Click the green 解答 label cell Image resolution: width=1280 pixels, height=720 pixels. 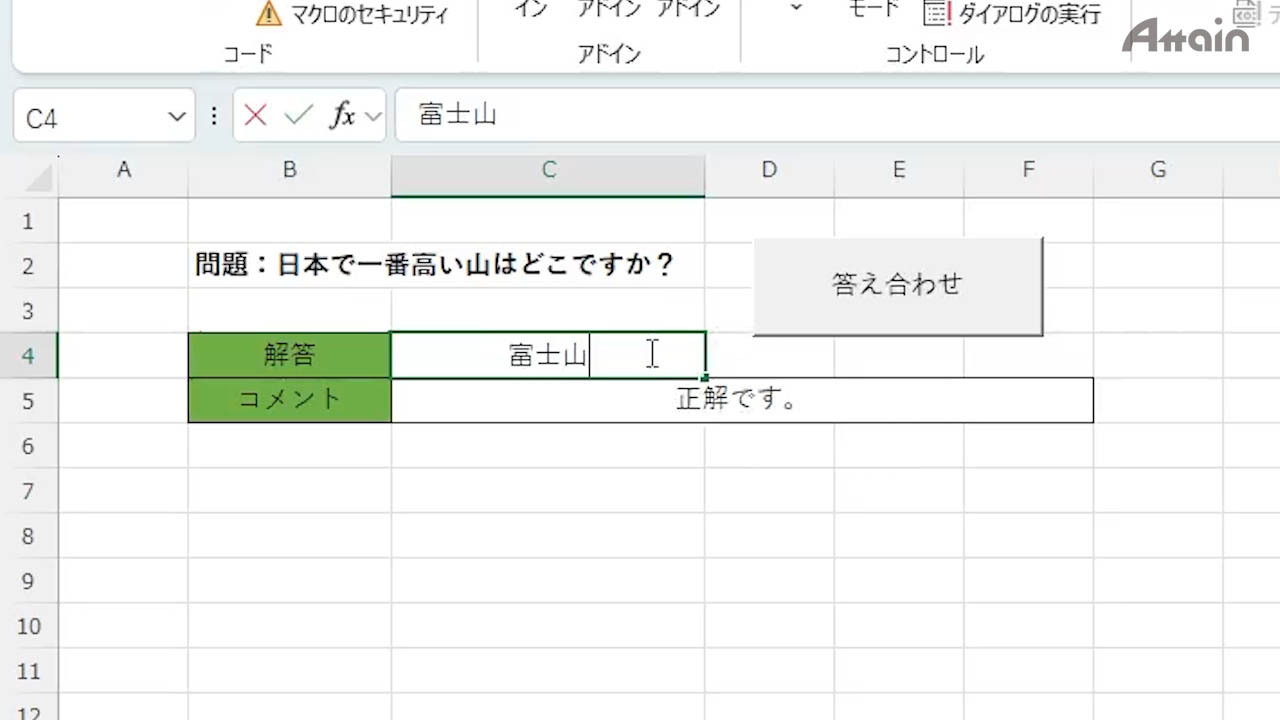coord(289,355)
